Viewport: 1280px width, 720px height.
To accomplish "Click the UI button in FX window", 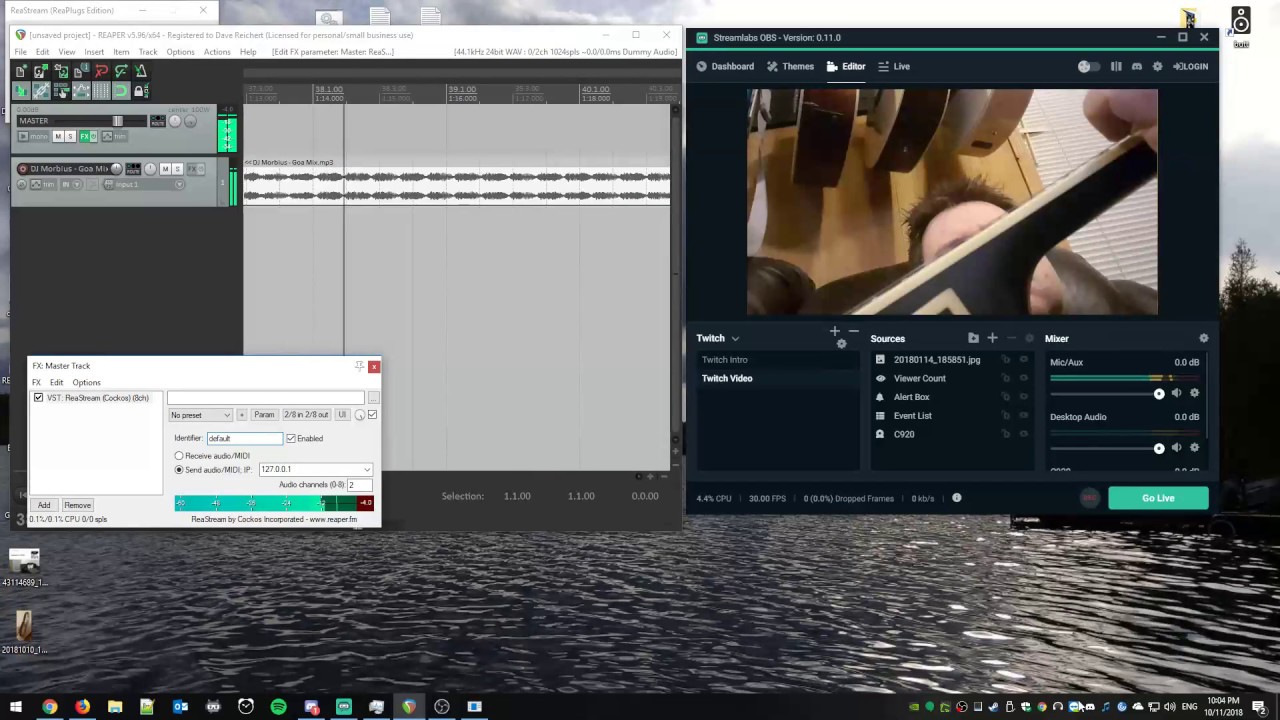I will pos(342,415).
